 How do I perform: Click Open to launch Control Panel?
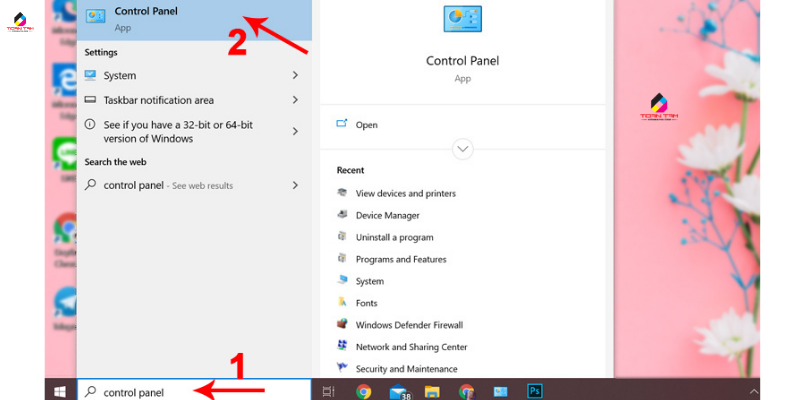tap(367, 125)
